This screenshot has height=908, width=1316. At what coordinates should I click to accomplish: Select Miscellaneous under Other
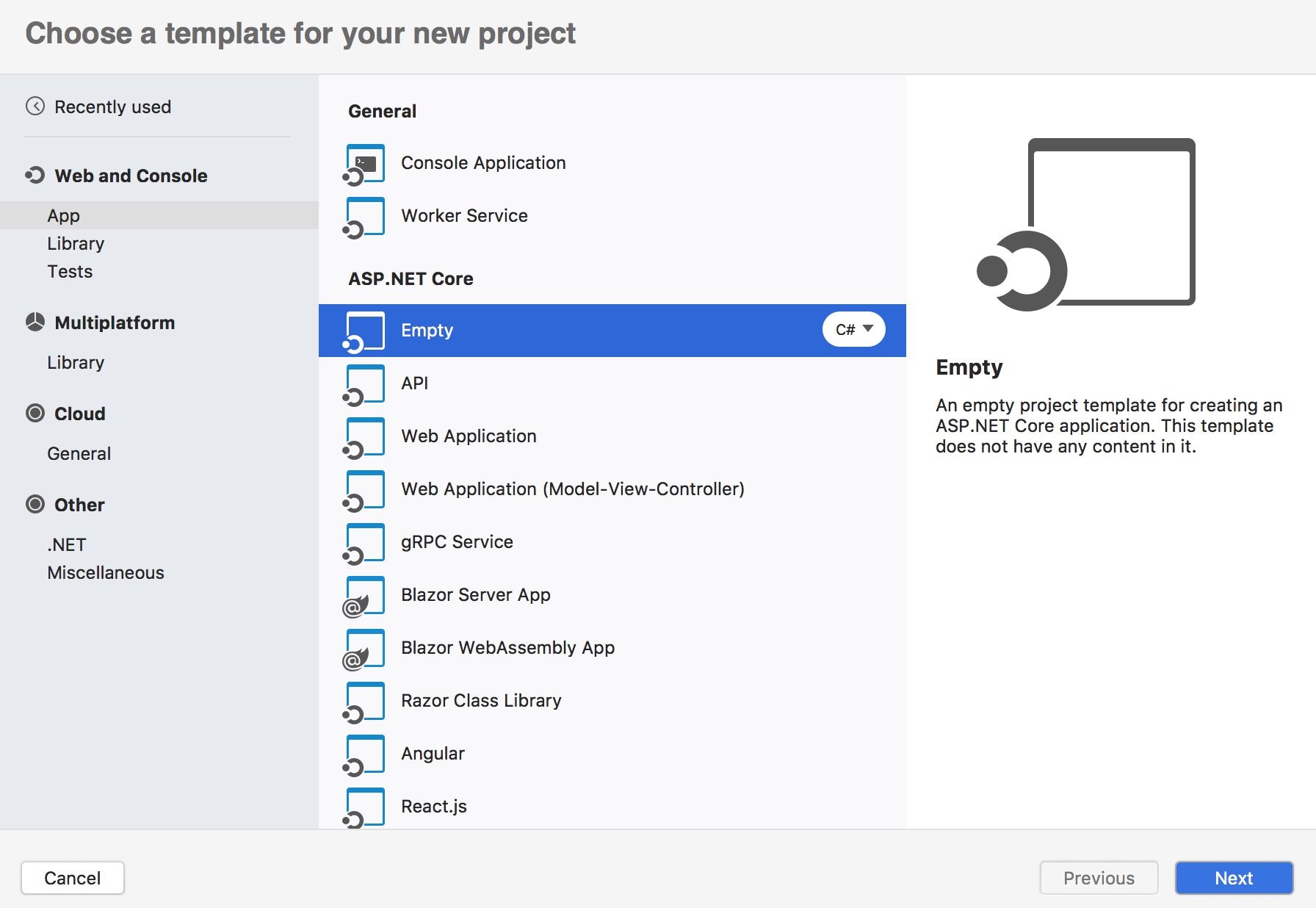(x=106, y=572)
